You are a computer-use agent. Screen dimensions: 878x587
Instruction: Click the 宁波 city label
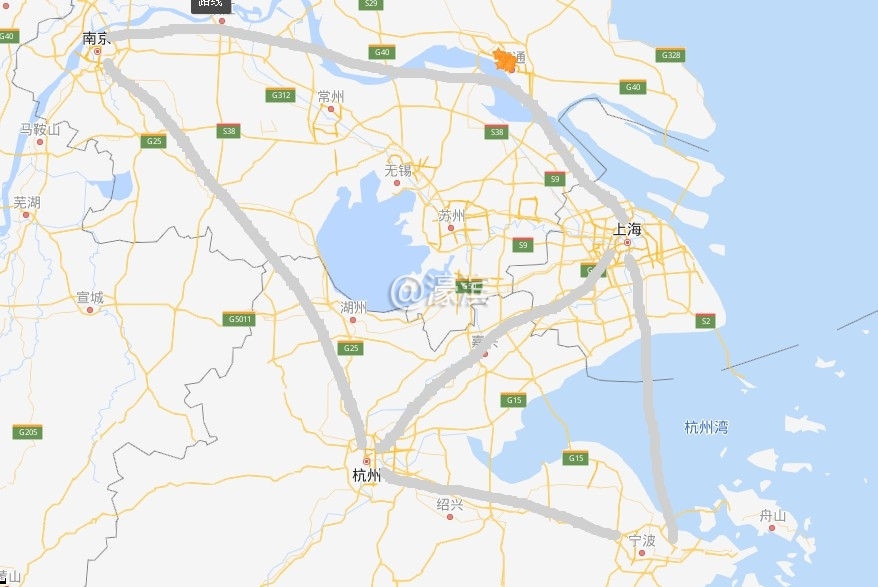[642, 541]
